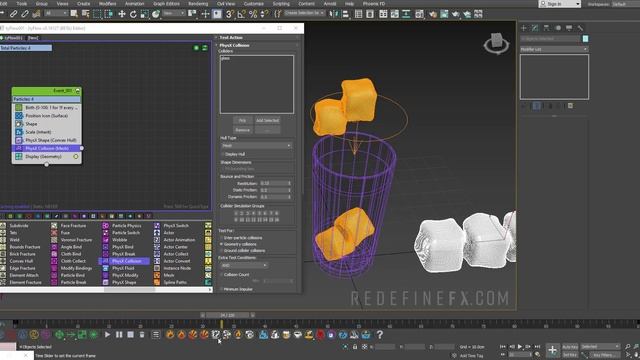Image resolution: width=640 pixels, height=360 pixels.
Task: Toggle the green flow enable icon at editor top
Action: coord(196,48)
